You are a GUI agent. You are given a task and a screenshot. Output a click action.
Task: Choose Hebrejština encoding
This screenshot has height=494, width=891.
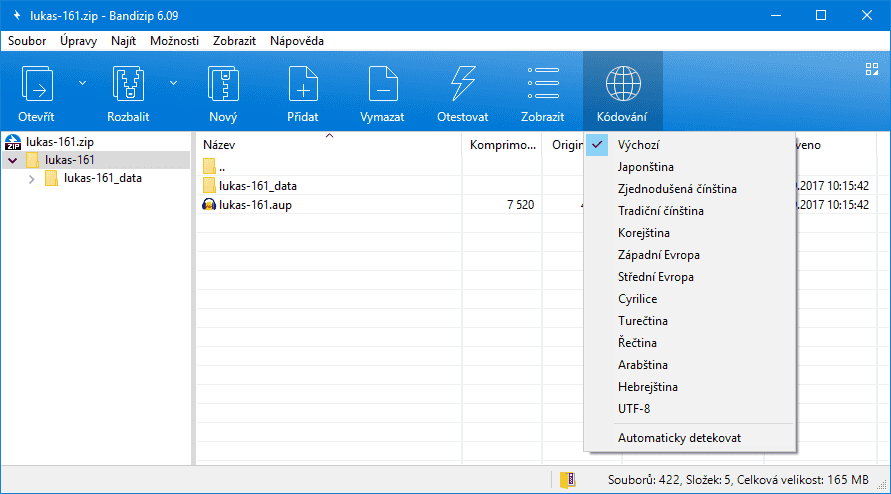(x=690, y=387)
